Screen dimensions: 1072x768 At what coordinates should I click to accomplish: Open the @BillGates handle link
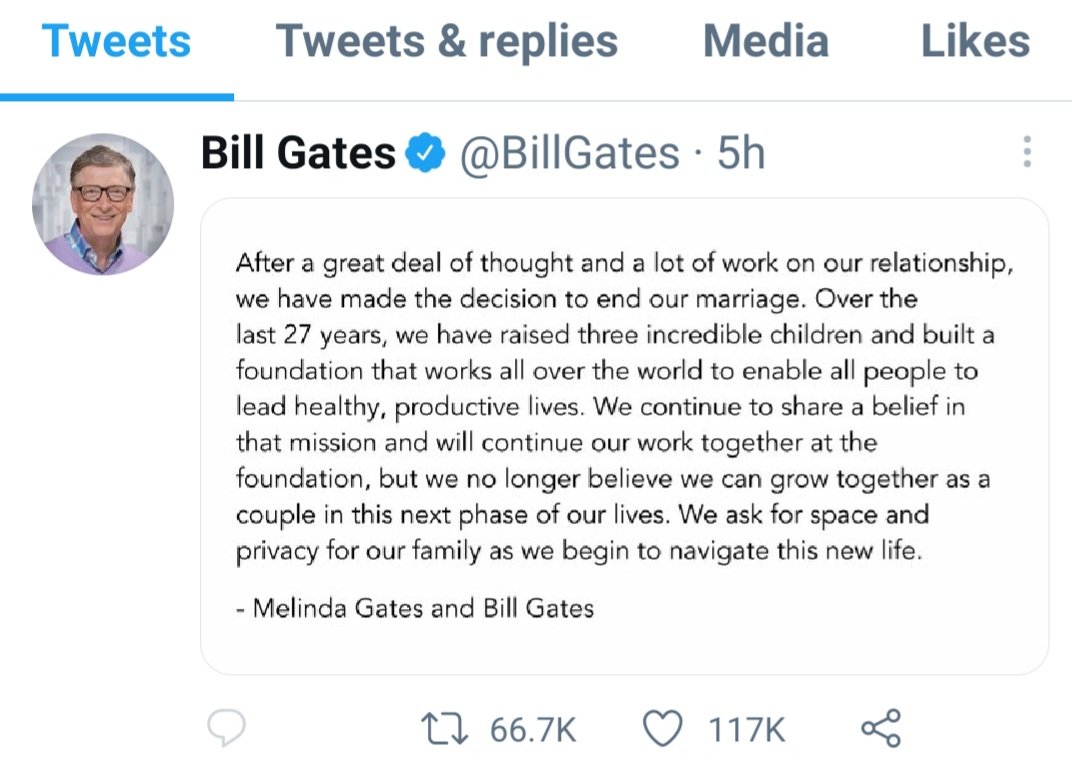pyautogui.click(x=570, y=153)
